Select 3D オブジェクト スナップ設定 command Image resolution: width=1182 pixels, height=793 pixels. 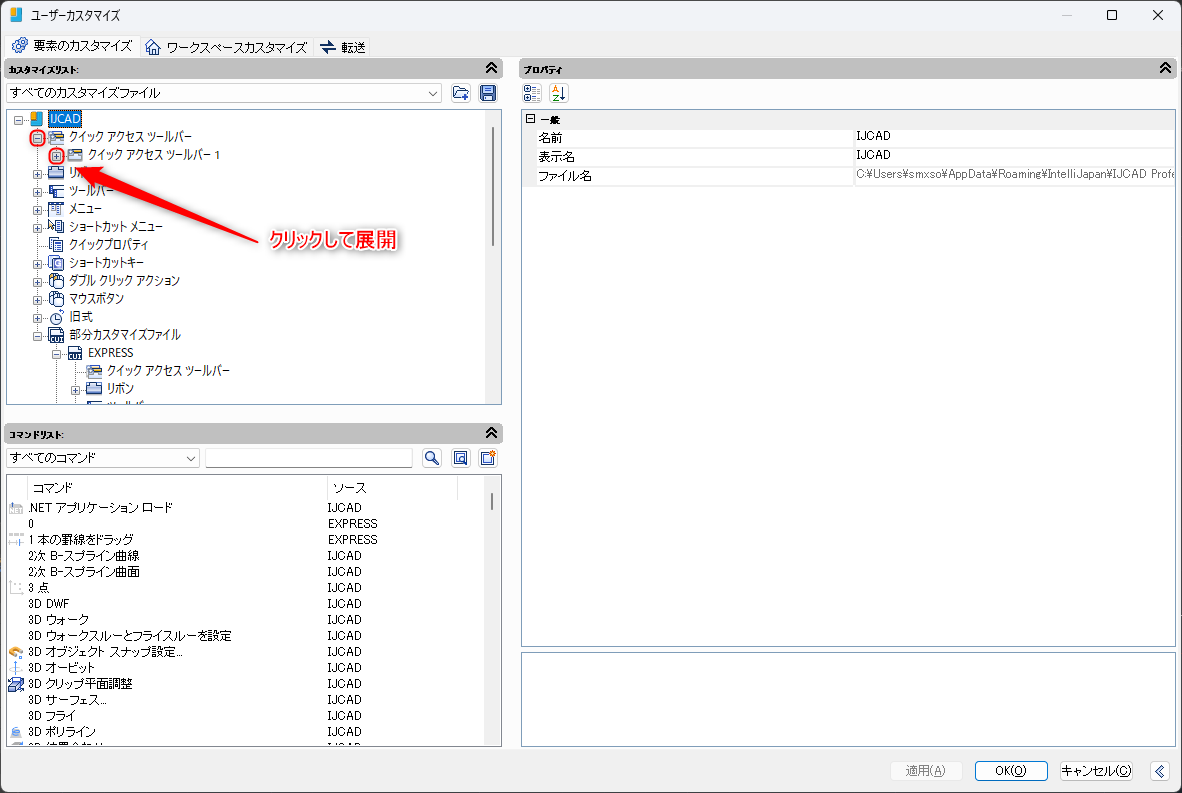106,652
